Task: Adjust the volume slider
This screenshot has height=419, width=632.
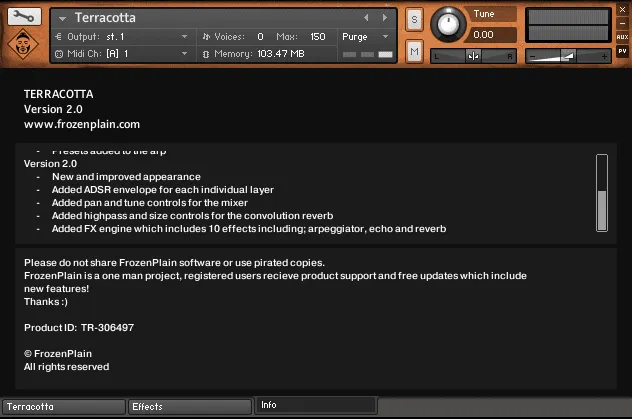Action: coord(568,56)
